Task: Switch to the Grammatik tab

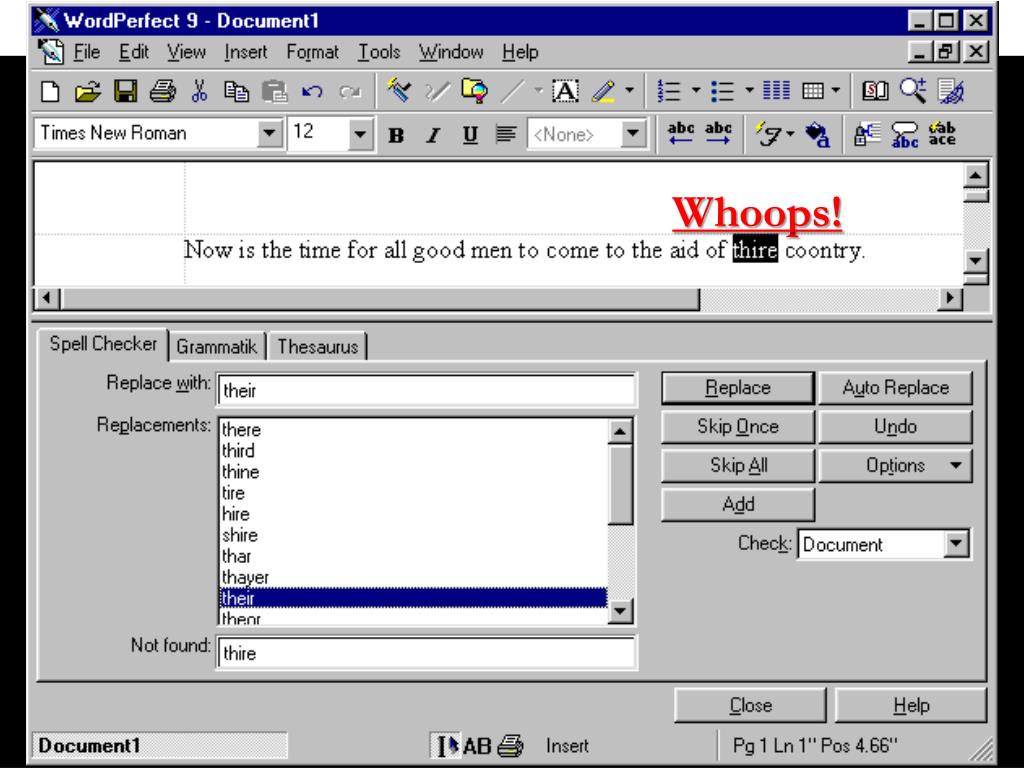Action: (216, 346)
